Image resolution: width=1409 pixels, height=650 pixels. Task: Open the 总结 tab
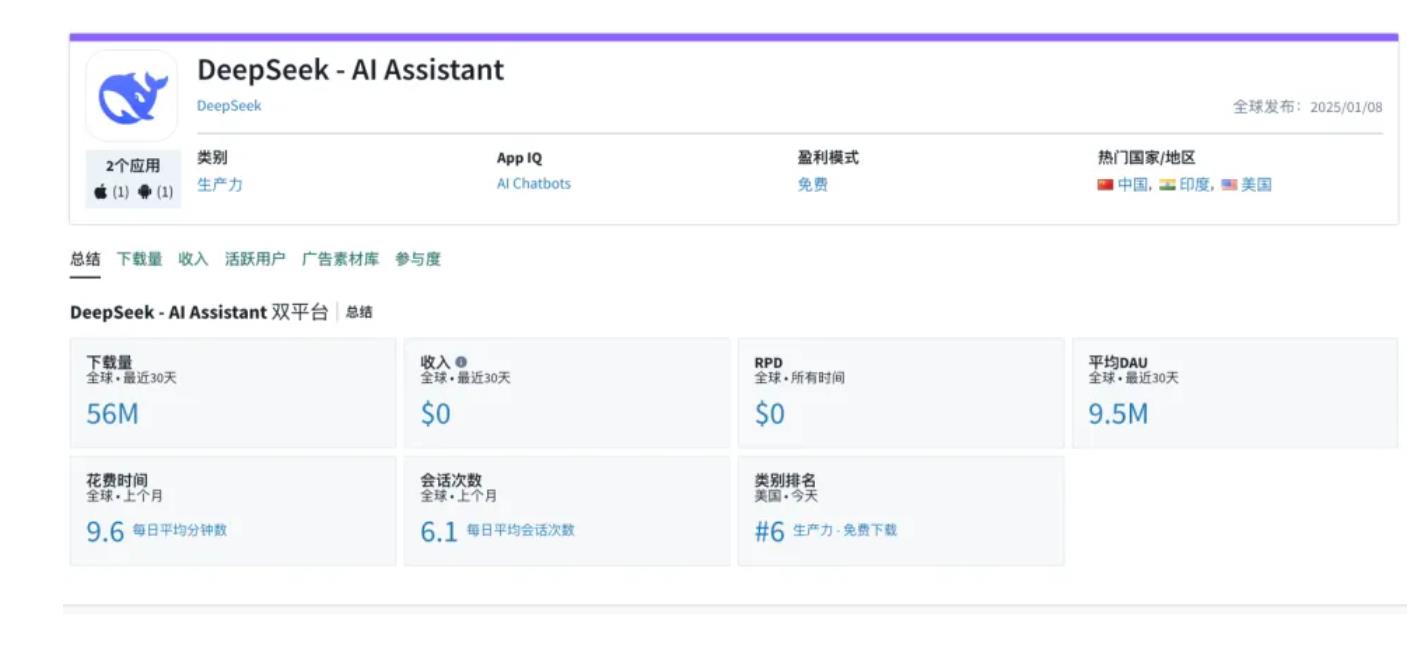[85, 259]
